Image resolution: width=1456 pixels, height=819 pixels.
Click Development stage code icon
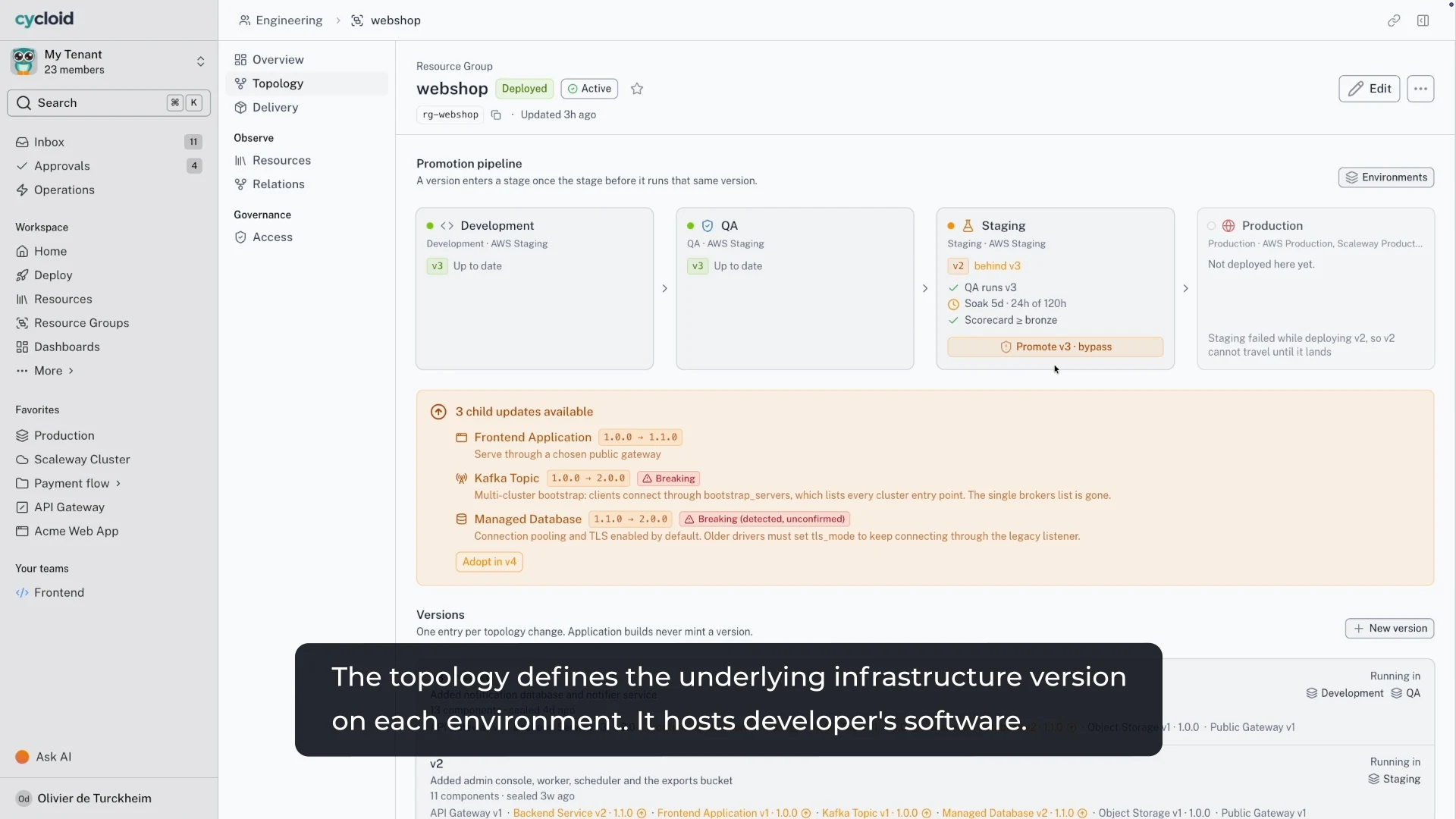[x=447, y=226]
